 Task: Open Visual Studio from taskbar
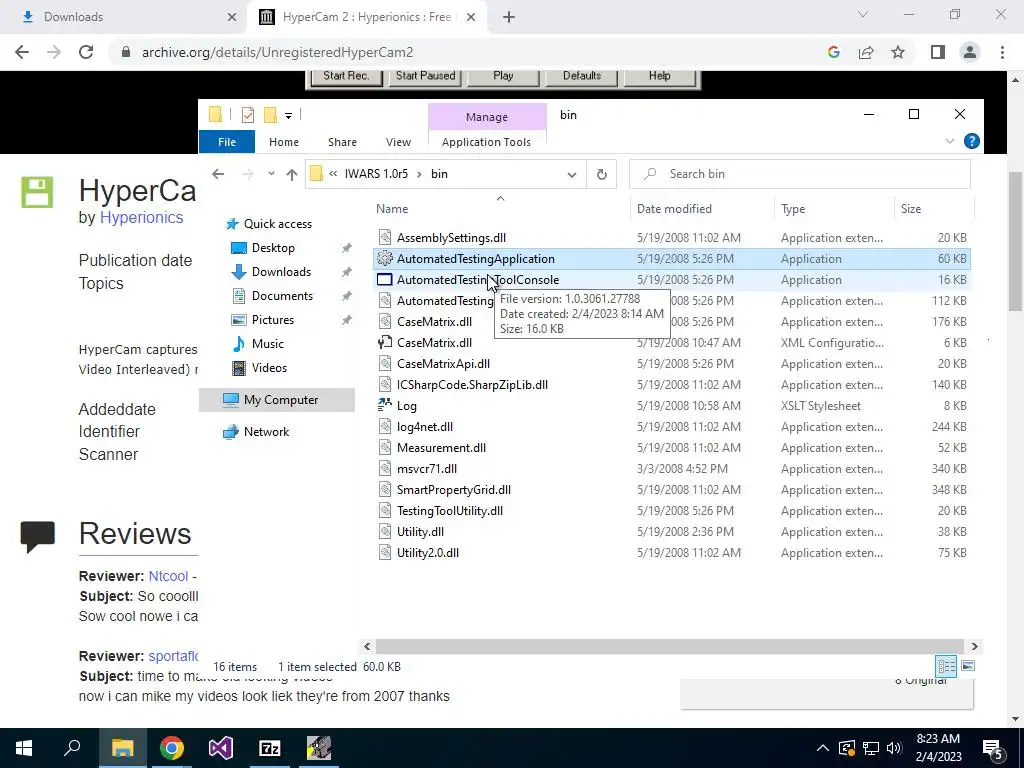click(x=221, y=748)
